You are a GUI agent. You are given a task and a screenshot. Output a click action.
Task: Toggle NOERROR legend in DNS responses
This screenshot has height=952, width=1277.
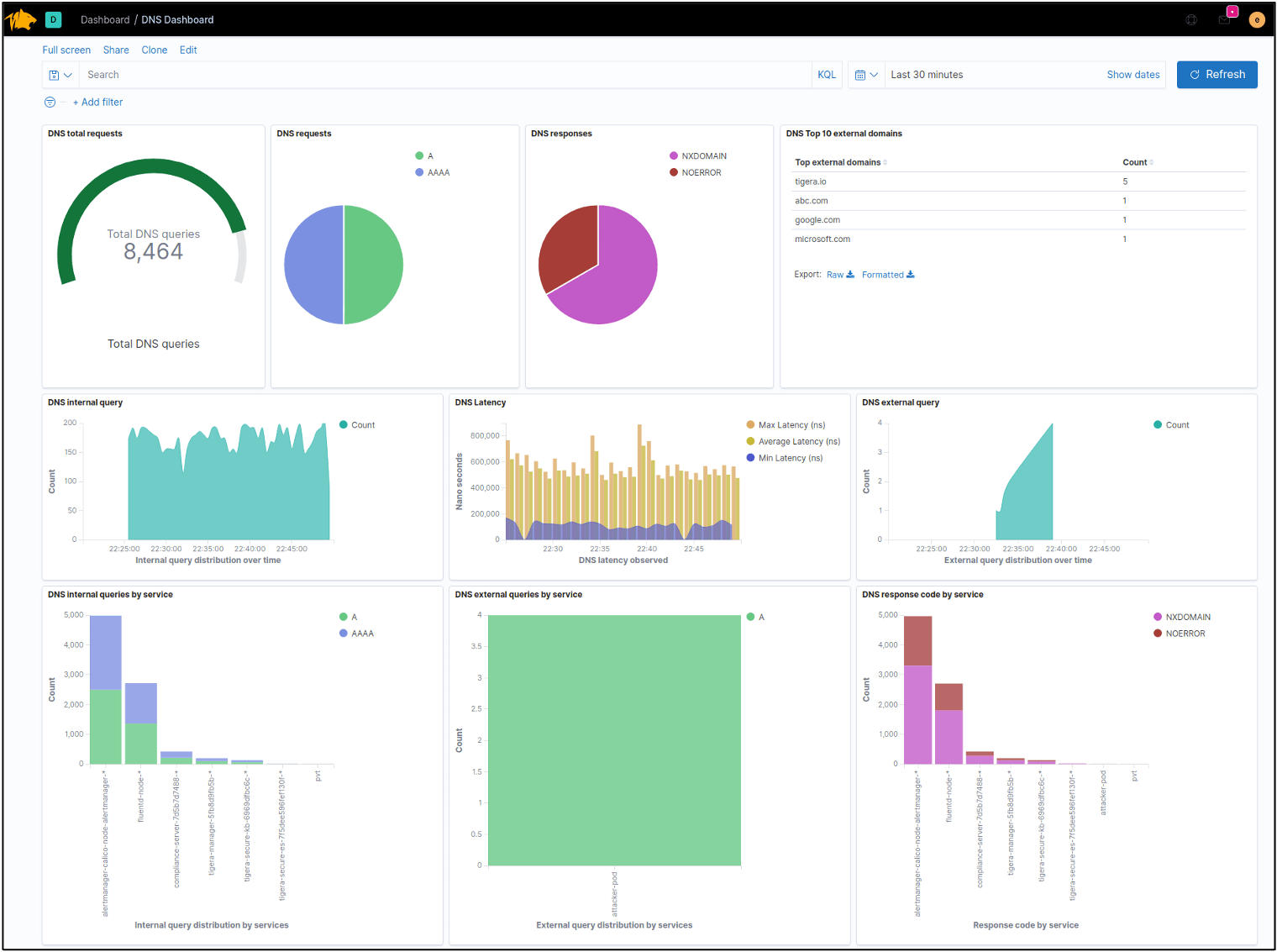click(x=696, y=173)
